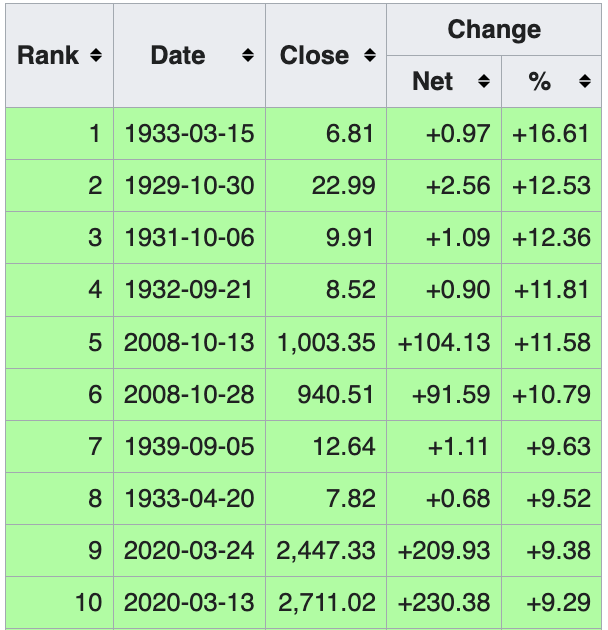Click rank 7 cell
This screenshot has height=630, width=608.
point(59,446)
